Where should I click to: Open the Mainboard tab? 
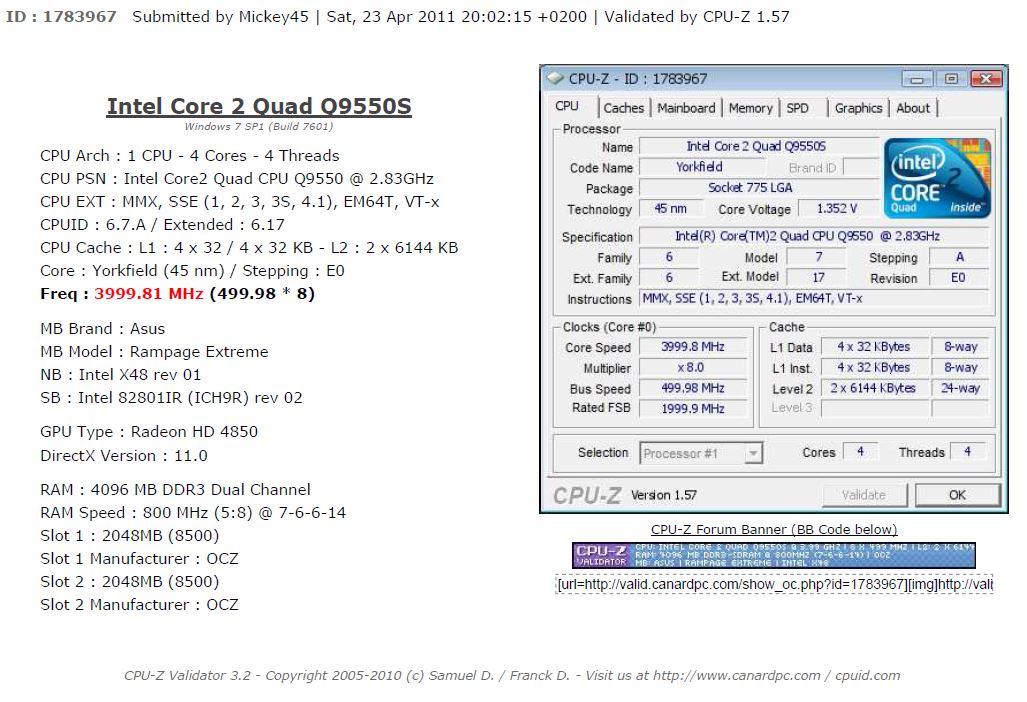coord(686,108)
